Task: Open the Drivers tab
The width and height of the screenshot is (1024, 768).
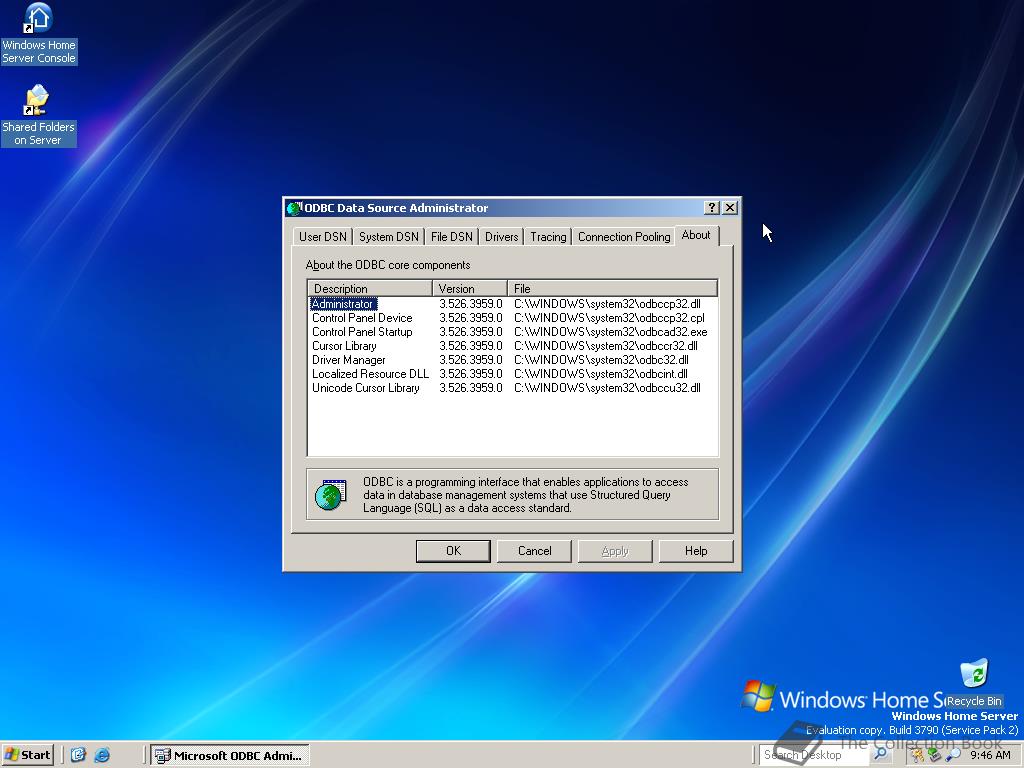Action: click(502, 237)
